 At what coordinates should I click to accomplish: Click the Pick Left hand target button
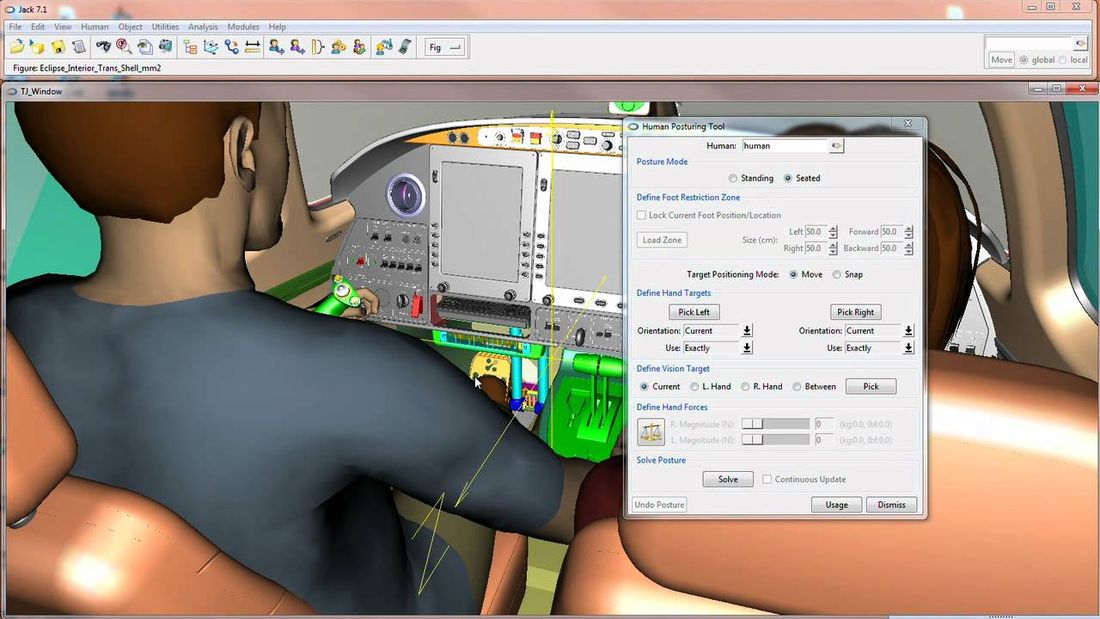click(693, 311)
